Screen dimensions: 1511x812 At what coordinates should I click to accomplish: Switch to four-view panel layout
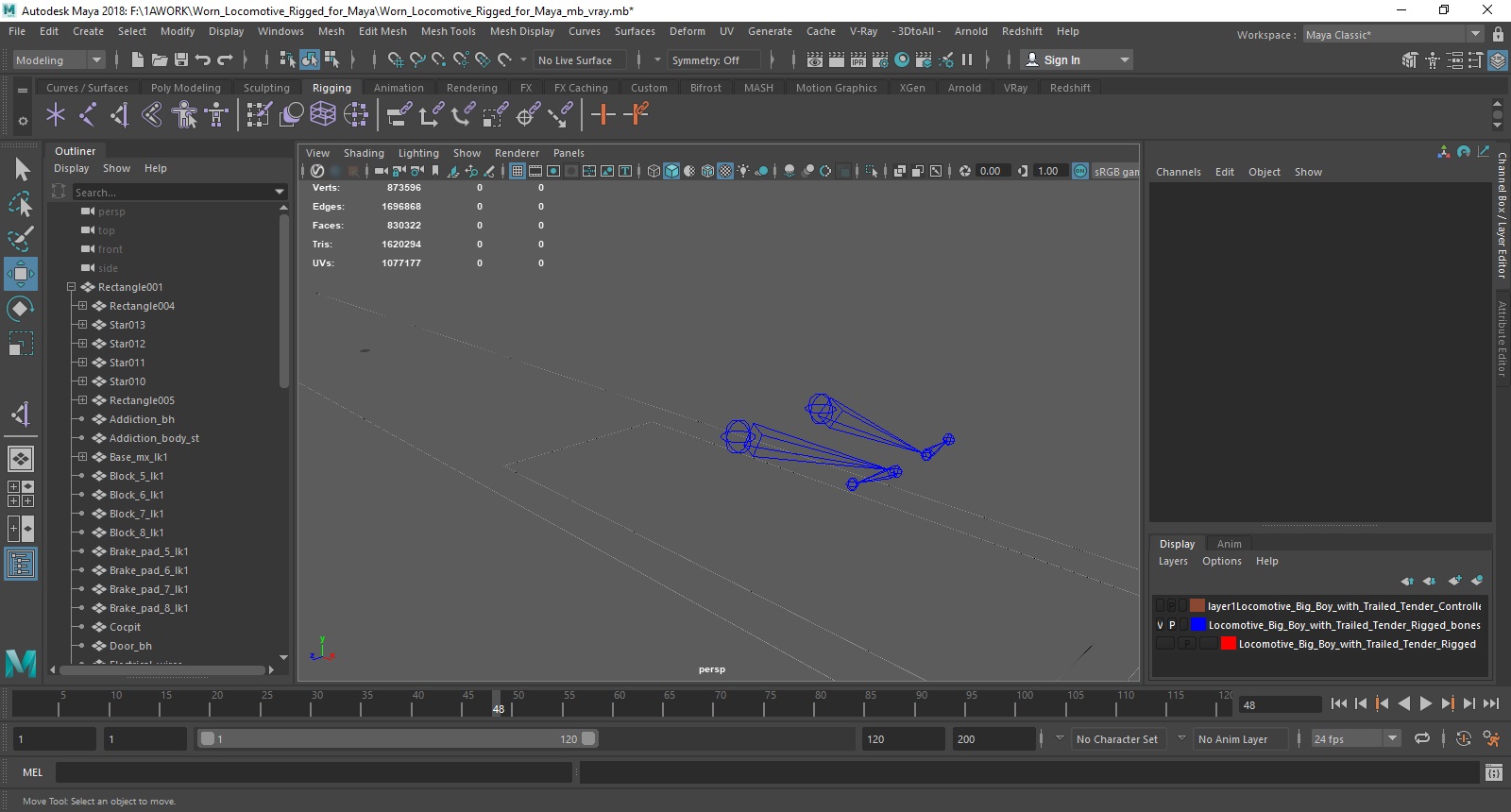pyautogui.click(x=21, y=494)
